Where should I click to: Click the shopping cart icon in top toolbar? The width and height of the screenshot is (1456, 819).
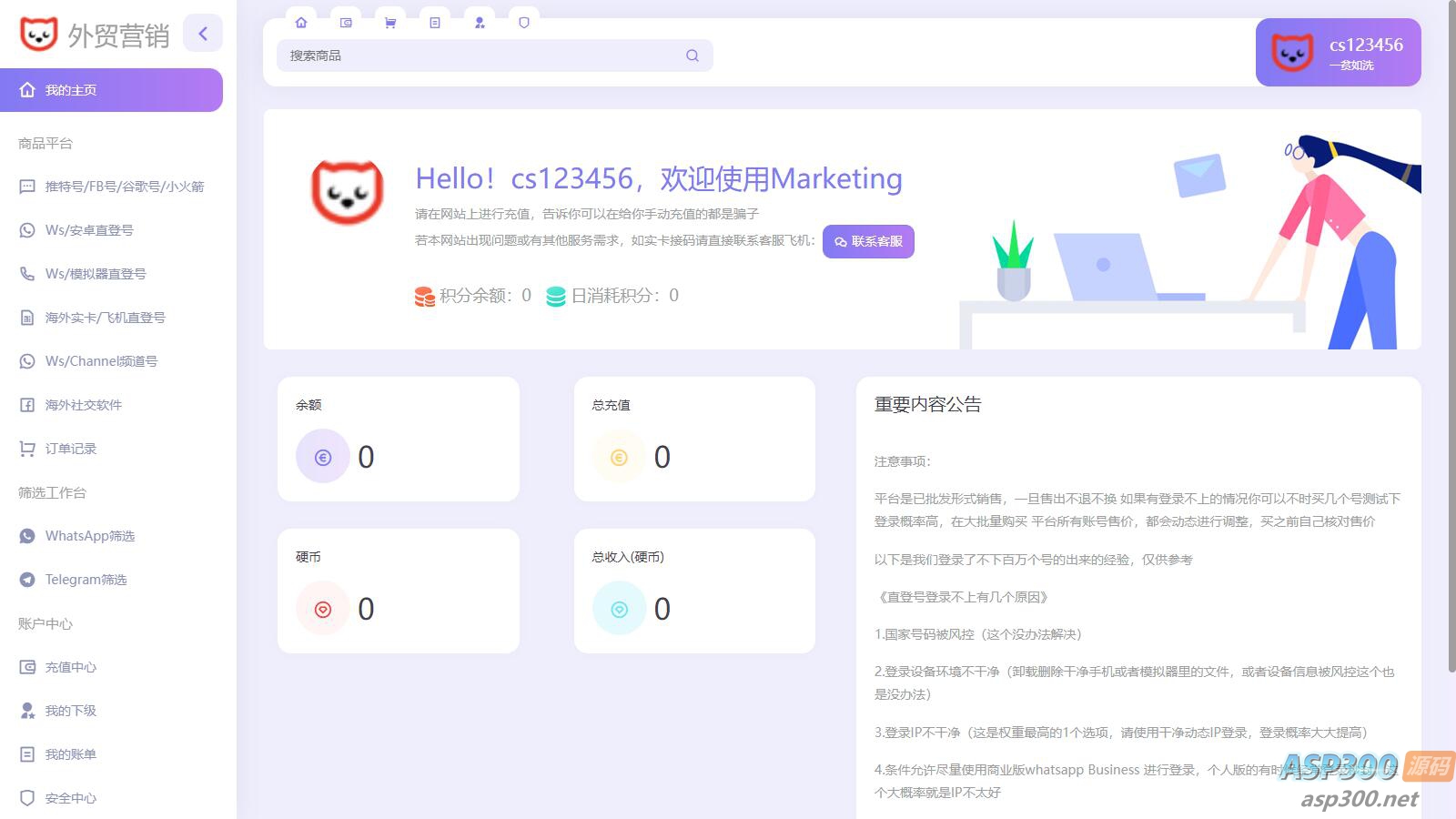(390, 23)
